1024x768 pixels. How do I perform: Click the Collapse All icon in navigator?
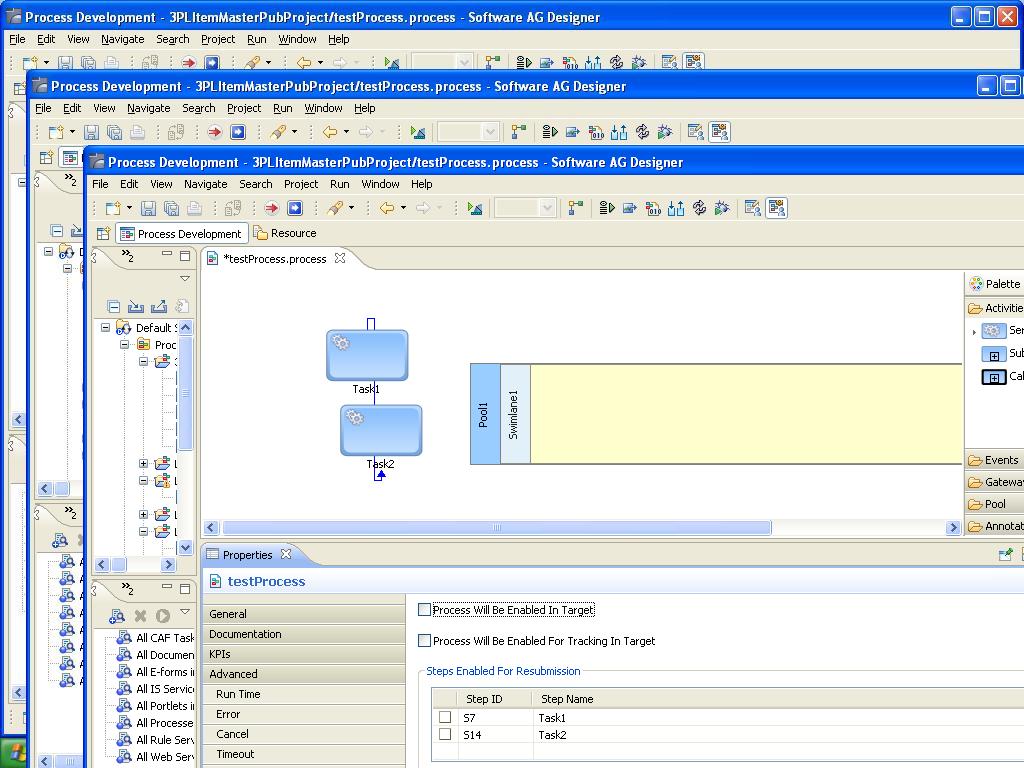[x=114, y=306]
